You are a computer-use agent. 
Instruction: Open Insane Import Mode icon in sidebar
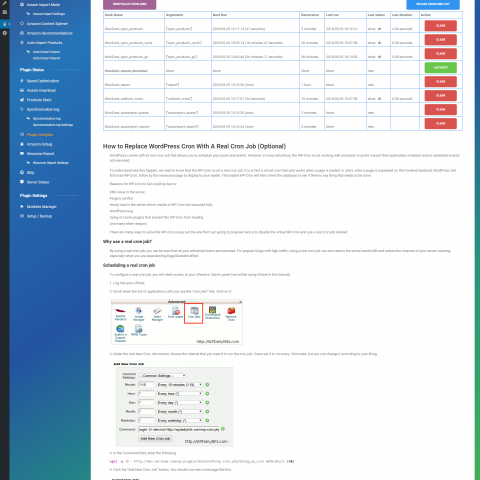coord(22,5)
